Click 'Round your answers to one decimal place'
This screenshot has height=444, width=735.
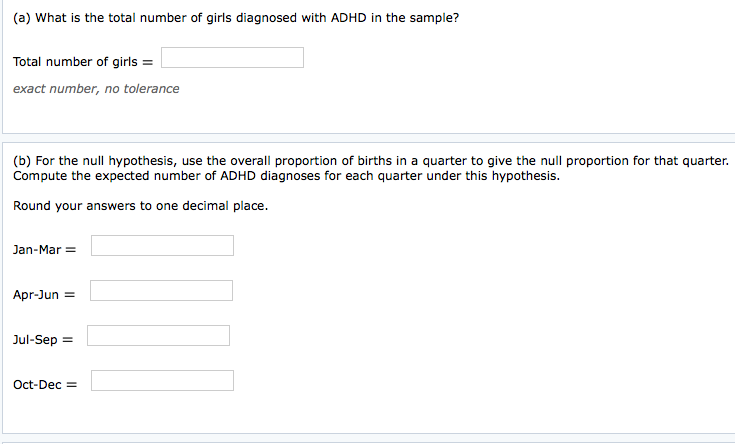[141, 206]
